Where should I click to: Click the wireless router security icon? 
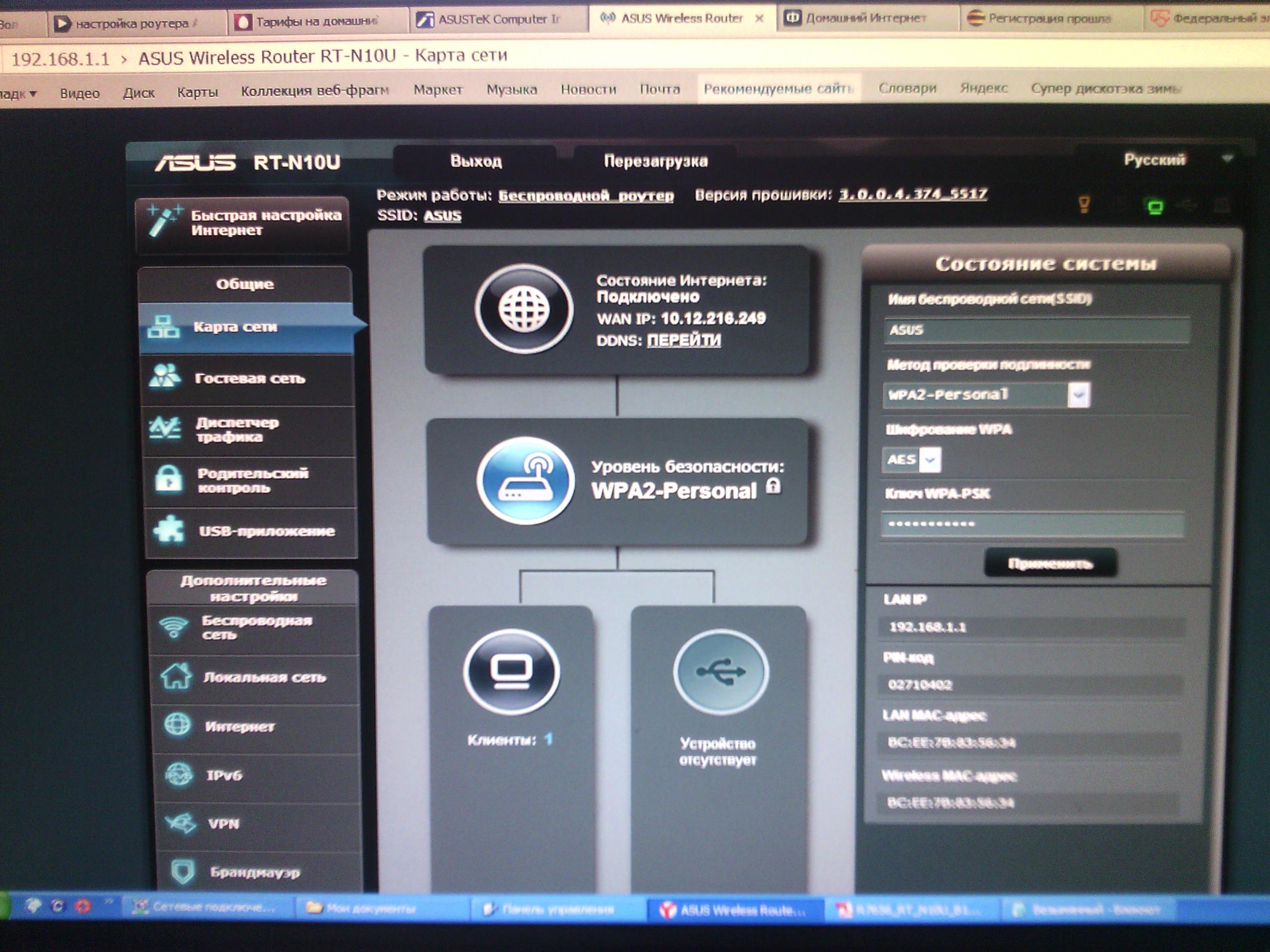pyautogui.click(x=525, y=480)
